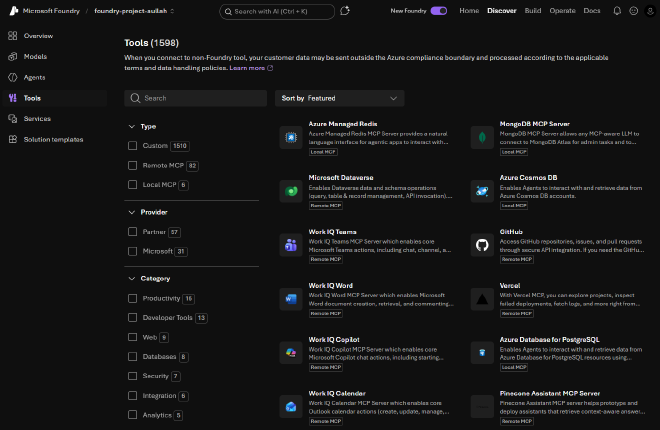Select Overview in the sidebar

pyautogui.click(x=55, y=36)
